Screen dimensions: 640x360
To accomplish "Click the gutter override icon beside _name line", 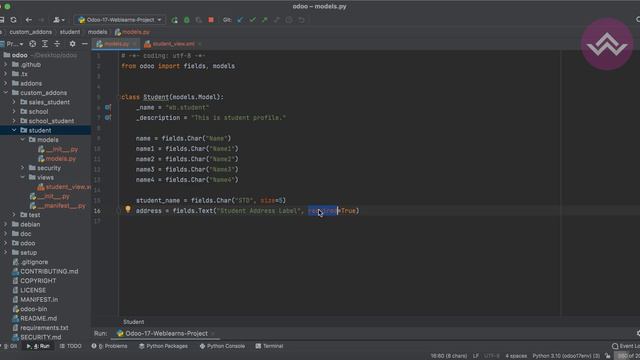I will (108, 107).
